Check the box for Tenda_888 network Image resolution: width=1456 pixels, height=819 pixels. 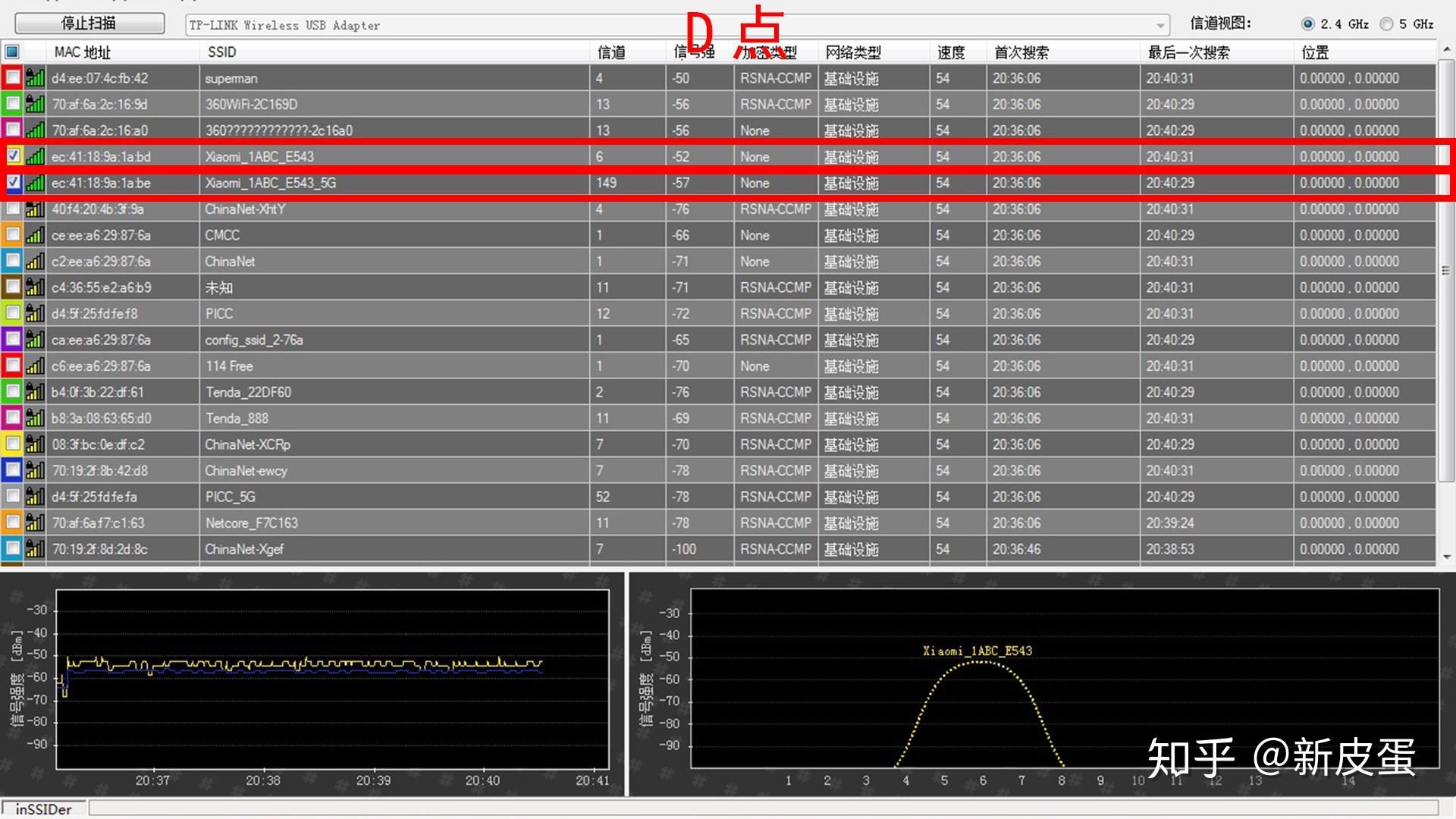point(13,418)
